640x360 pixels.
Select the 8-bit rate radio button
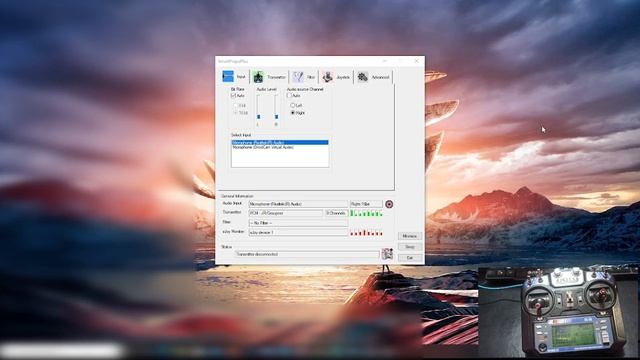click(x=236, y=105)
